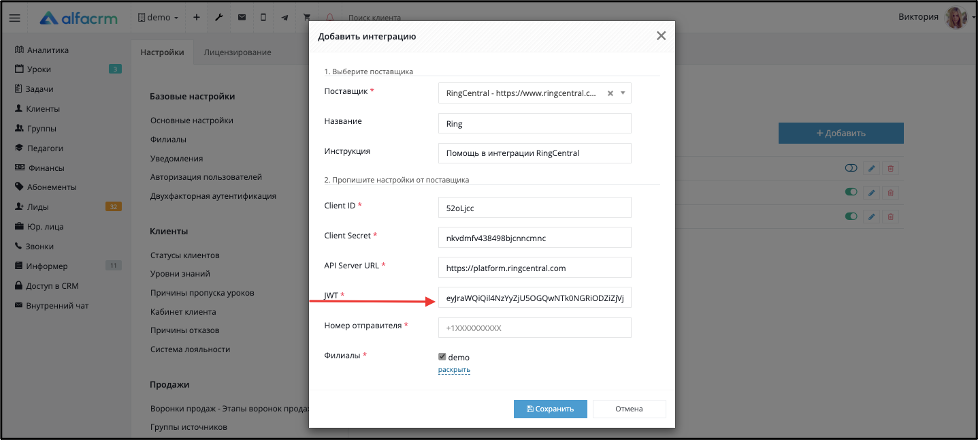979x441 pixels.
Task: Save the integration with Сохранить button
Action: (x=550, y=409)
